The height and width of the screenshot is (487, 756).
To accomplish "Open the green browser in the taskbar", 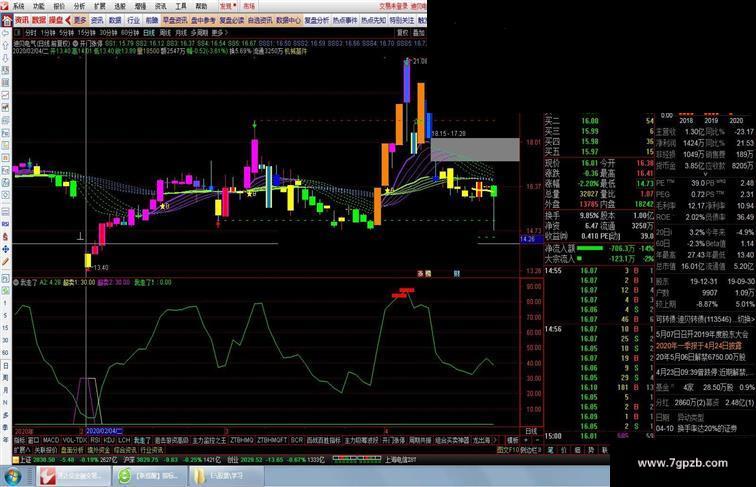I will click(x=150, y=476).
